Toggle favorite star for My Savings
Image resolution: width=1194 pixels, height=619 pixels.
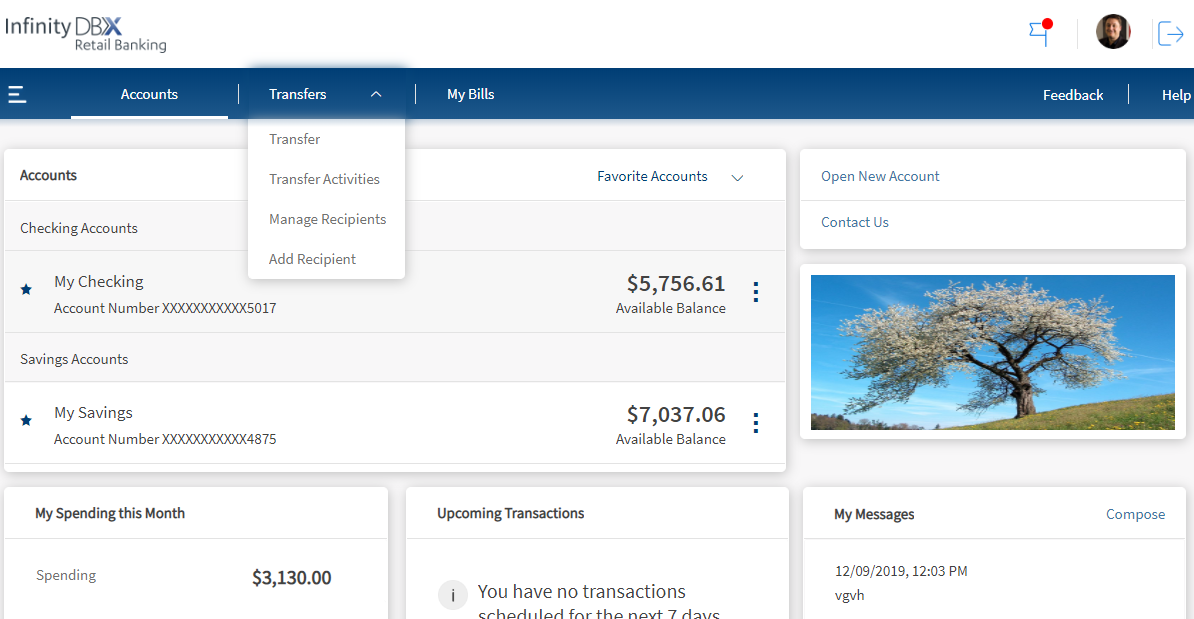point(26,421)
